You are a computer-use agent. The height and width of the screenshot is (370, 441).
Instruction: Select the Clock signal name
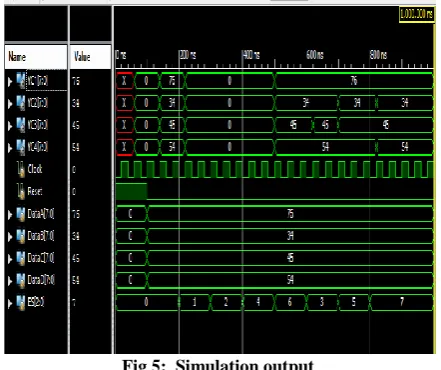35,169
